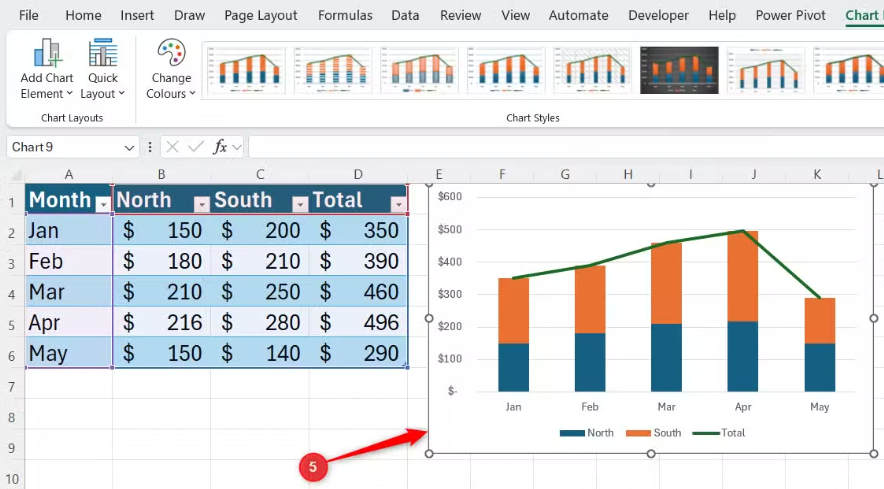Select the Feb month cell
Viewport: 884px width, 489px height.
click(x=68, y=261)
